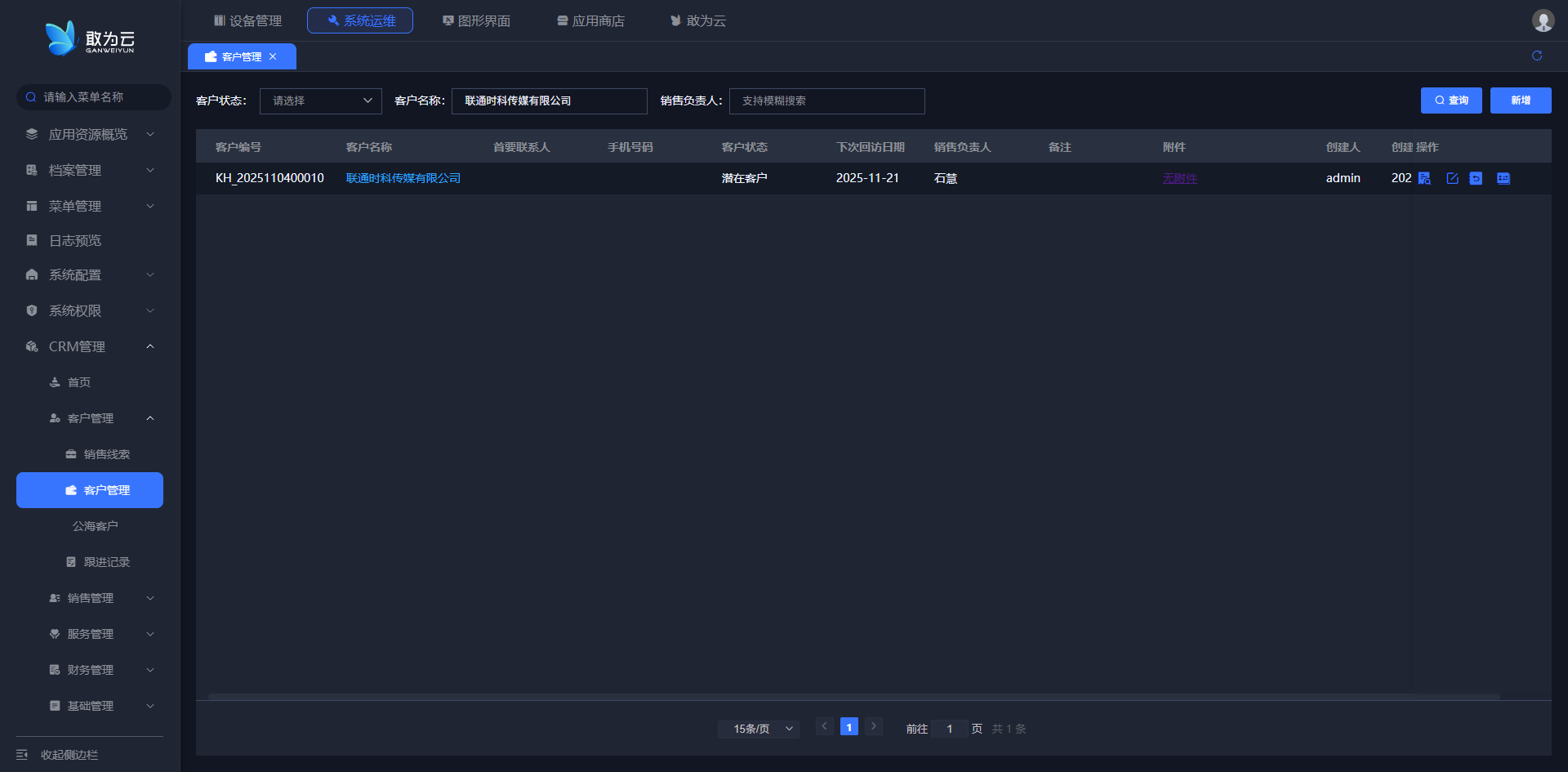
Task: Close the 客户管理 tab
Action: tap(273, 56)
